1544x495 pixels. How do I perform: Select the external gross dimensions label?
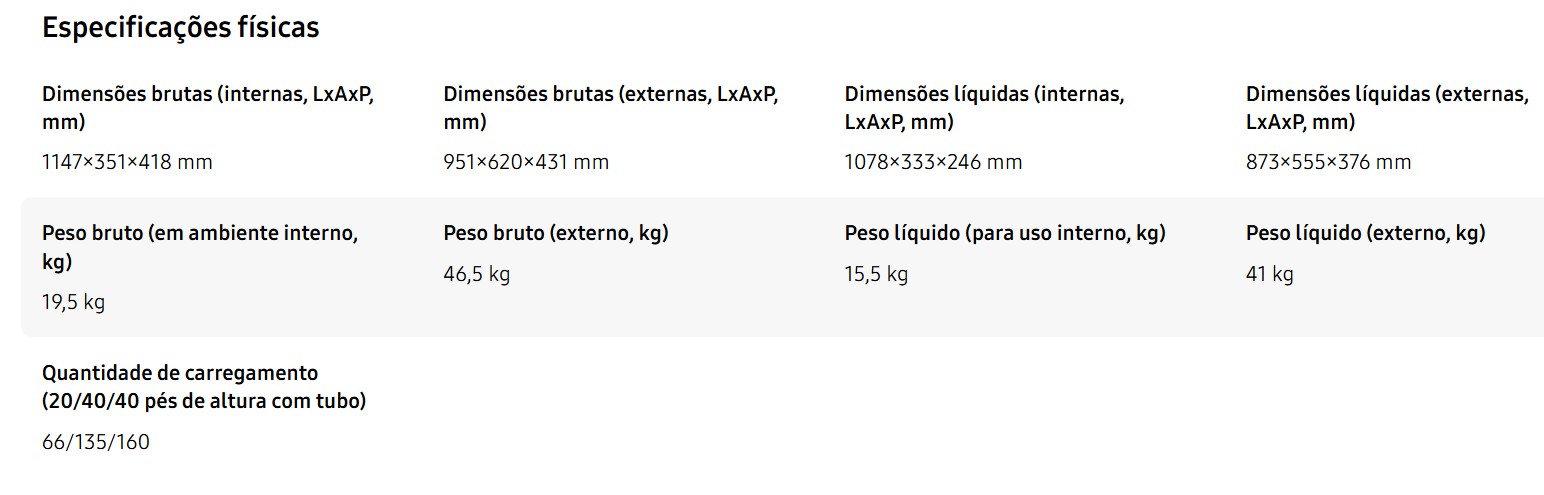(611, 108)
